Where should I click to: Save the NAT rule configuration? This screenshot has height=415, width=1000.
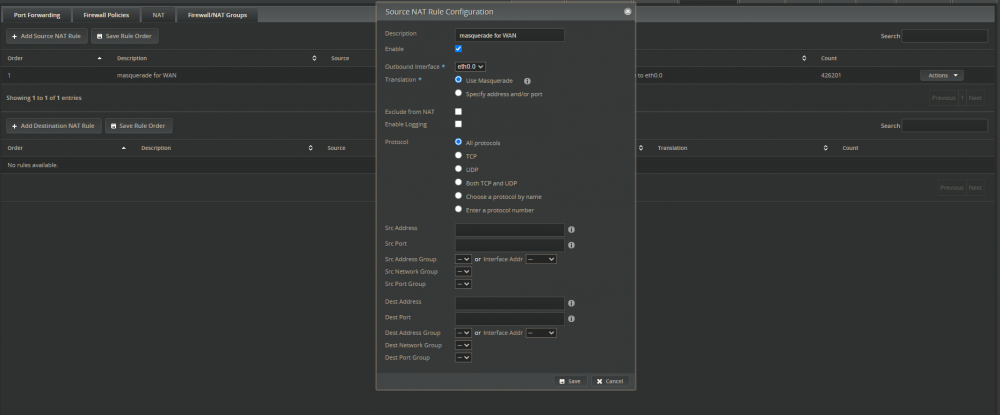tap(570, 381)
